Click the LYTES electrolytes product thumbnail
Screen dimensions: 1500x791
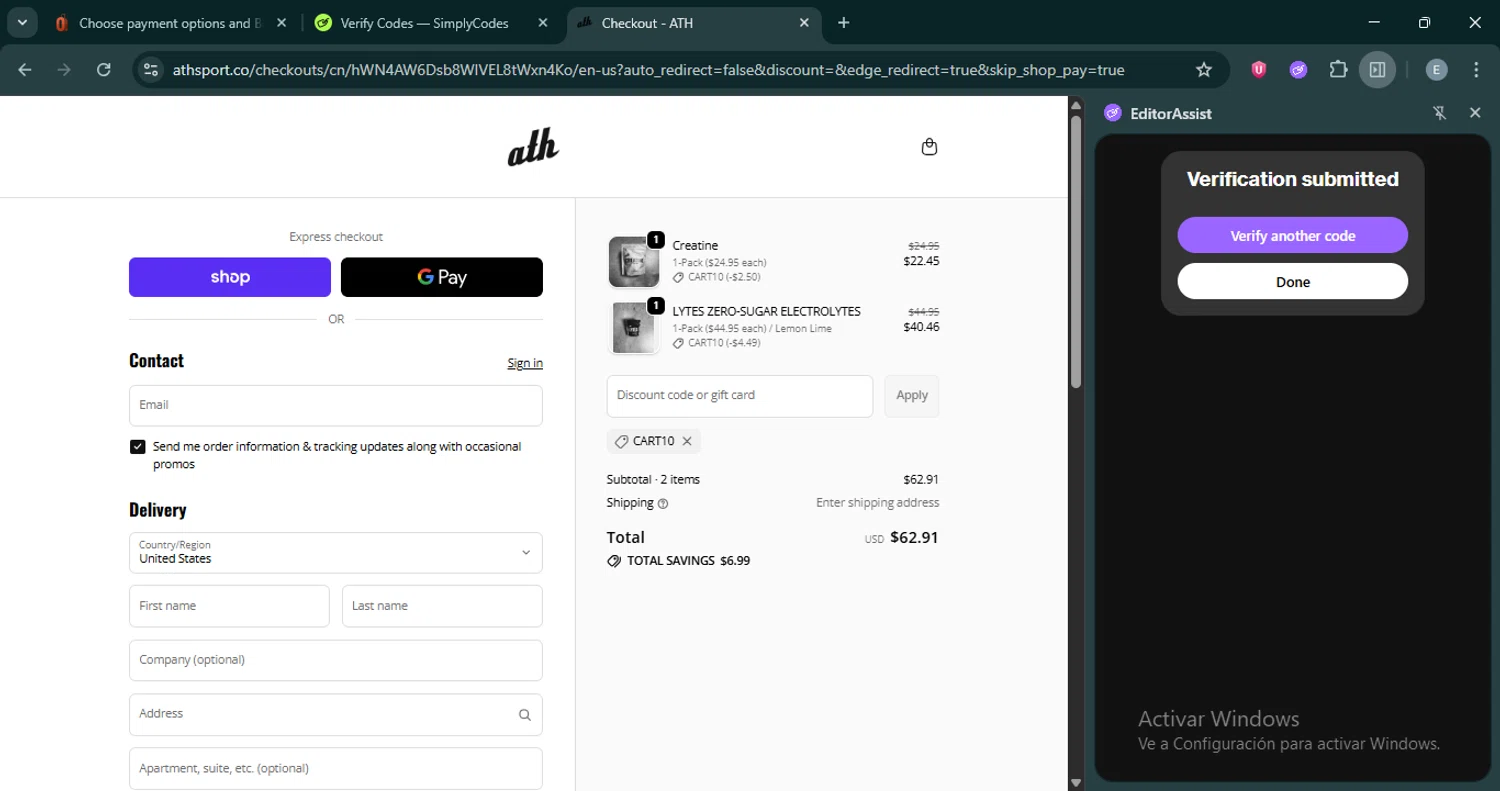point(634,328)
